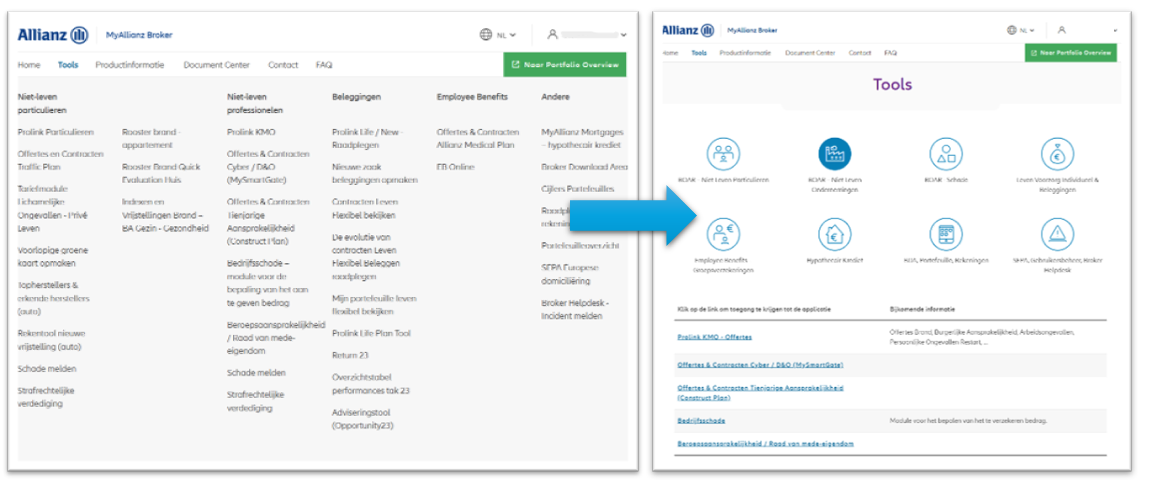Open NL language dropdown in left screenshot
1150x491 pixels.
(497, 34)
